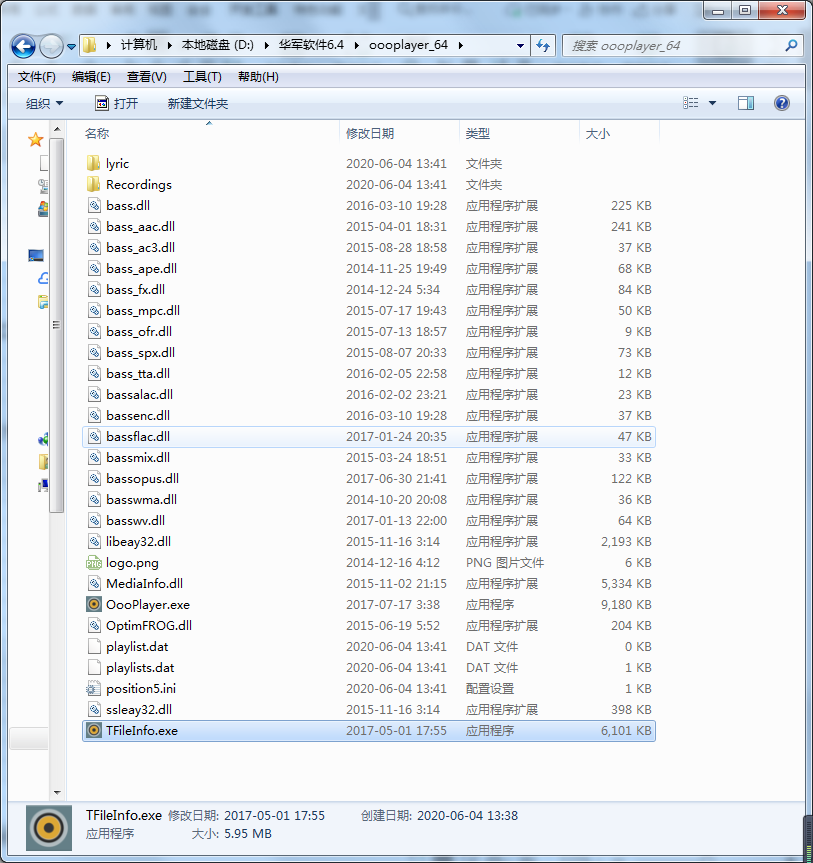813x863 pixels.
Task: Open the 编辑(E) menu
Action: tap(91, 77)
